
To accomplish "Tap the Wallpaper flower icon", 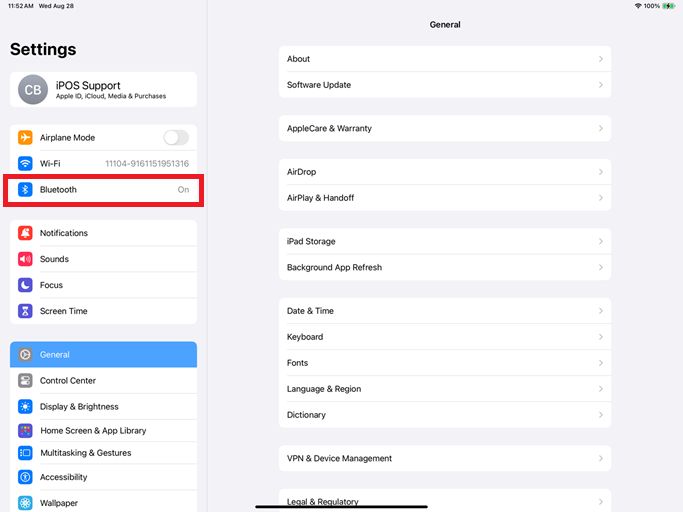I will click(x=25, y=503).
